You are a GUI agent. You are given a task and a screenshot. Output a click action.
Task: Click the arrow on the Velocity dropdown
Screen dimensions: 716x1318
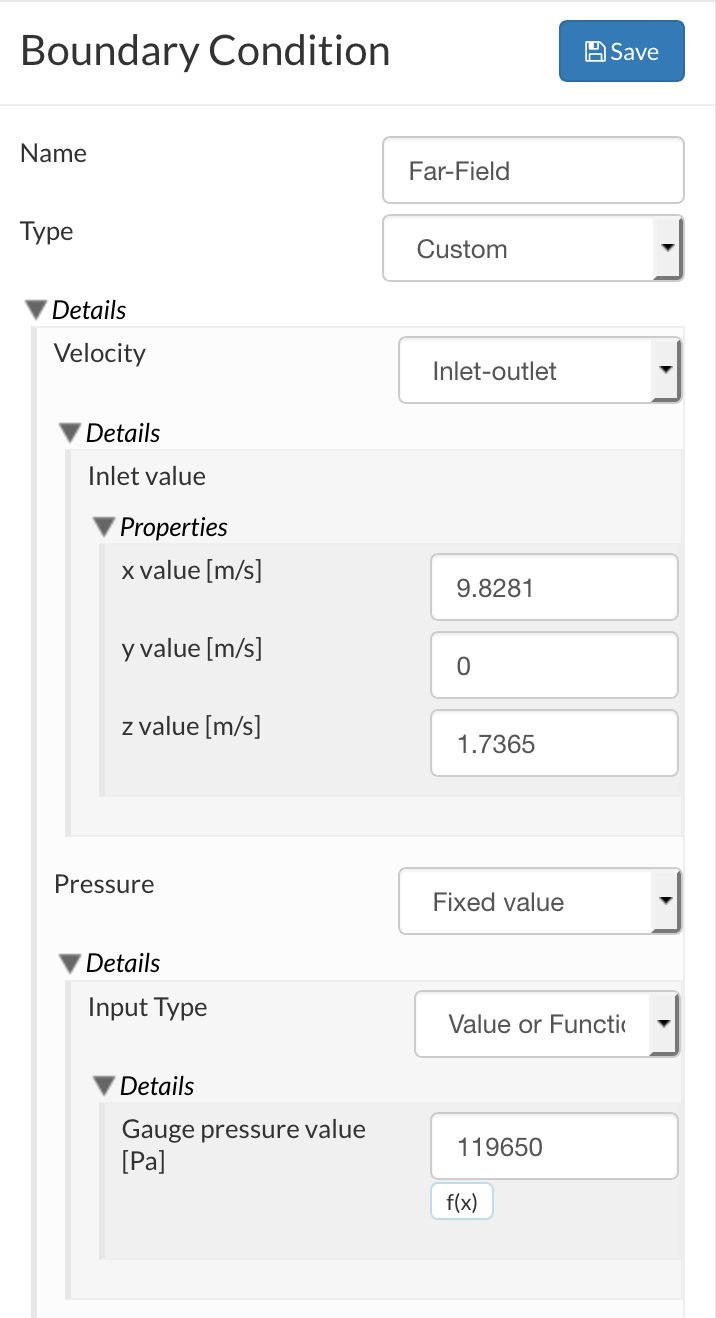pyautogui.click(x=665, y=371)
